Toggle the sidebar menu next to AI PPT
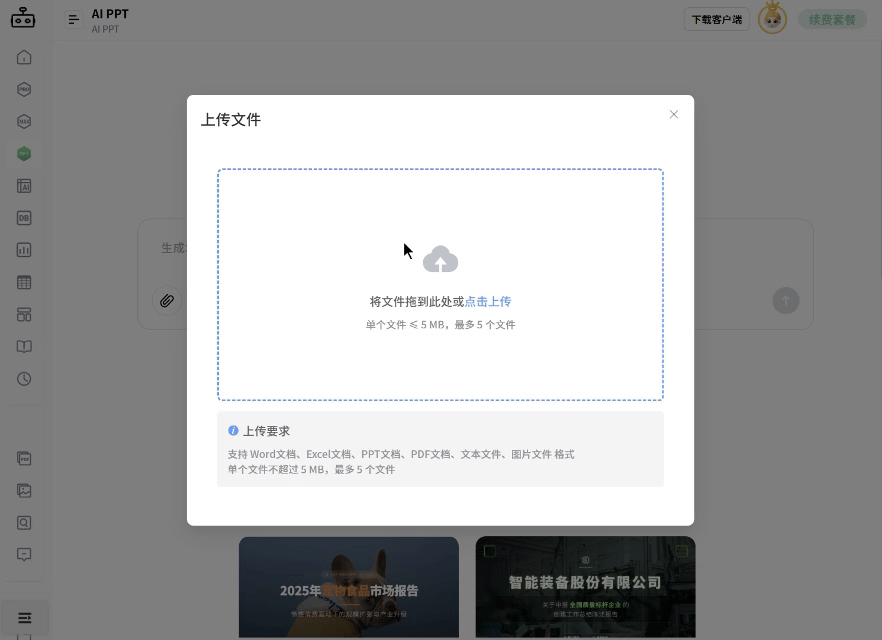 pyautogui.click(x=73, y=20)
